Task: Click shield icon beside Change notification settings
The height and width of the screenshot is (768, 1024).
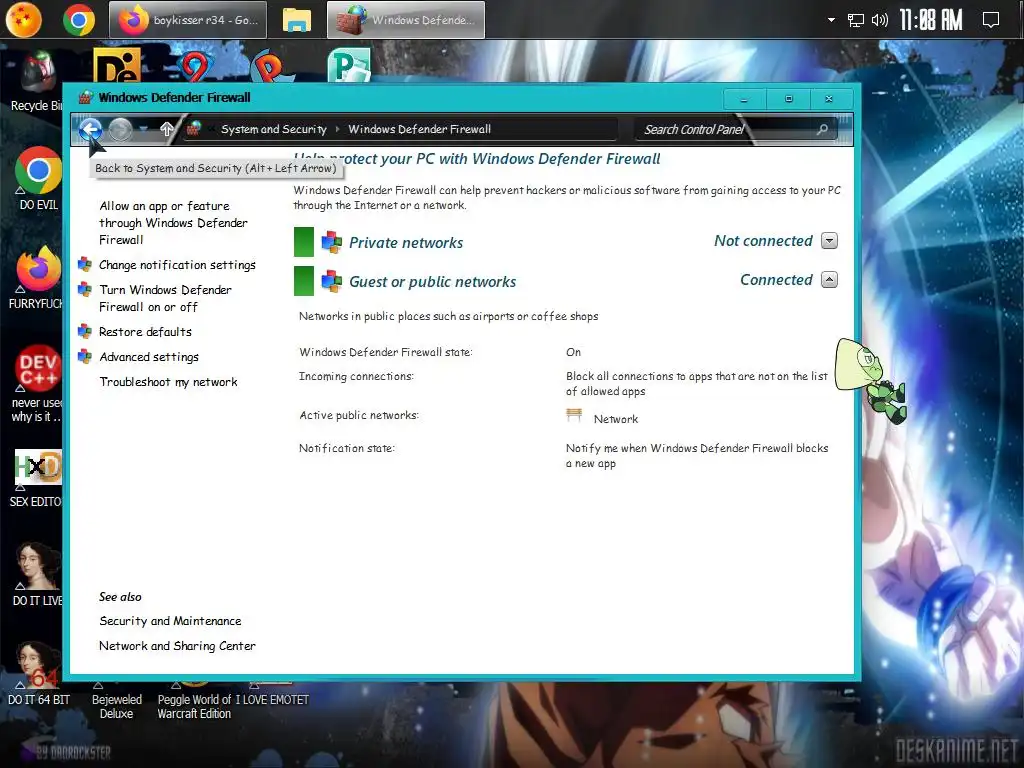Action: click(x=85, y=264)
